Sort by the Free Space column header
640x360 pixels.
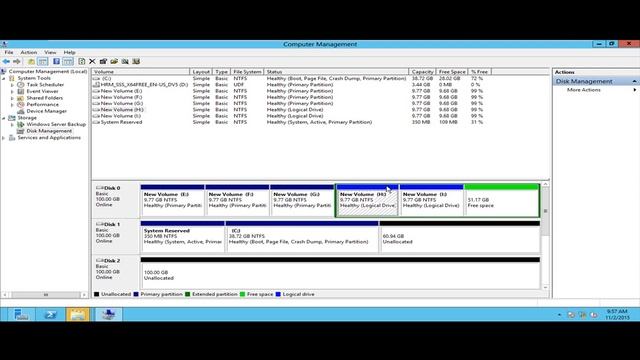[x=452, y=71]
